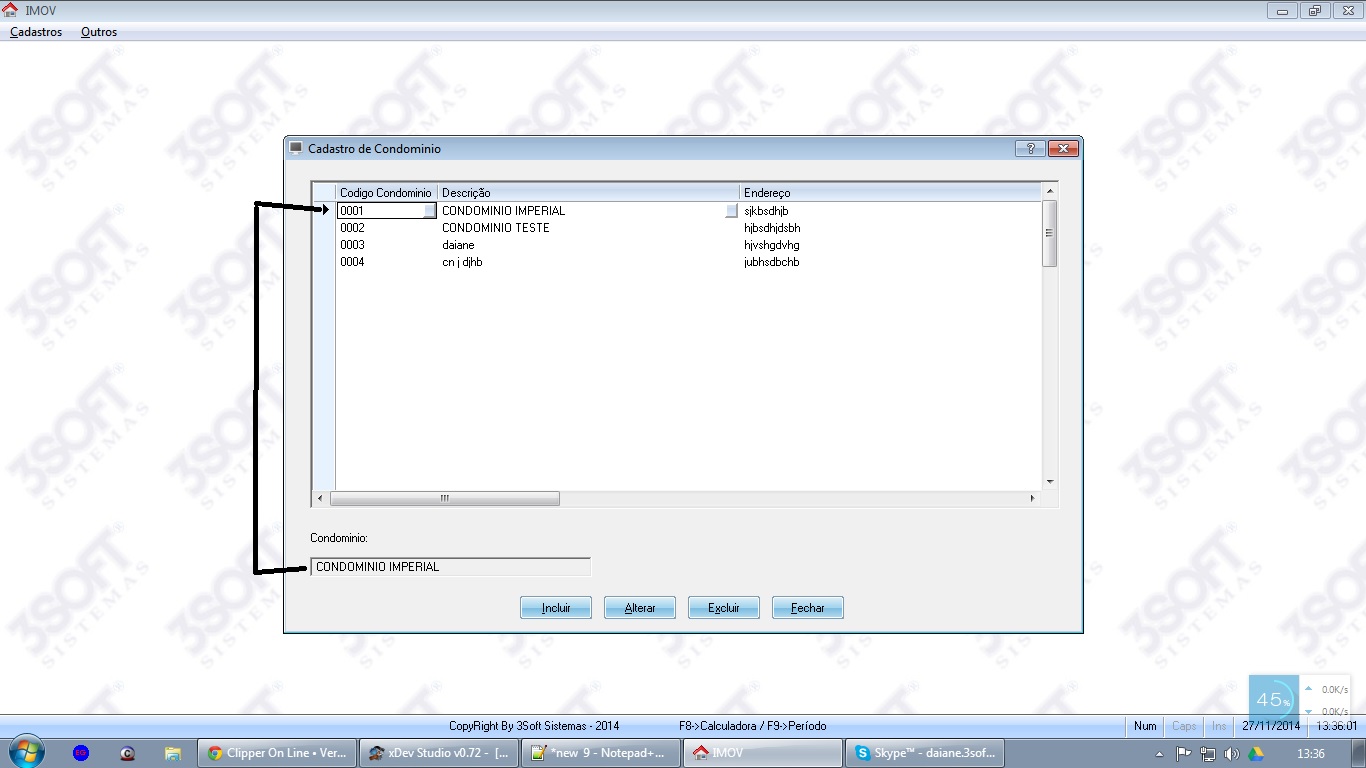Image resolution: width=1366 pixels, height=768 pixels.
Task: Click the network tray icon
Action: (x=1207, y=754)
